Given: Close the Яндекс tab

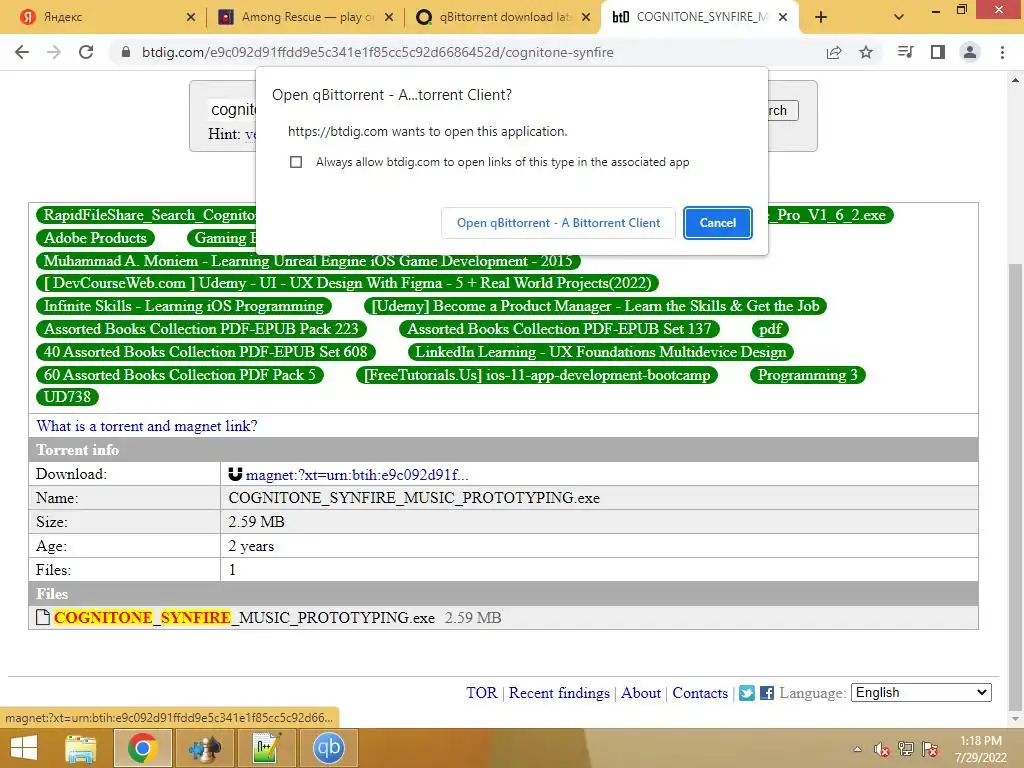Looking at the screenshot, I should 190,17.
